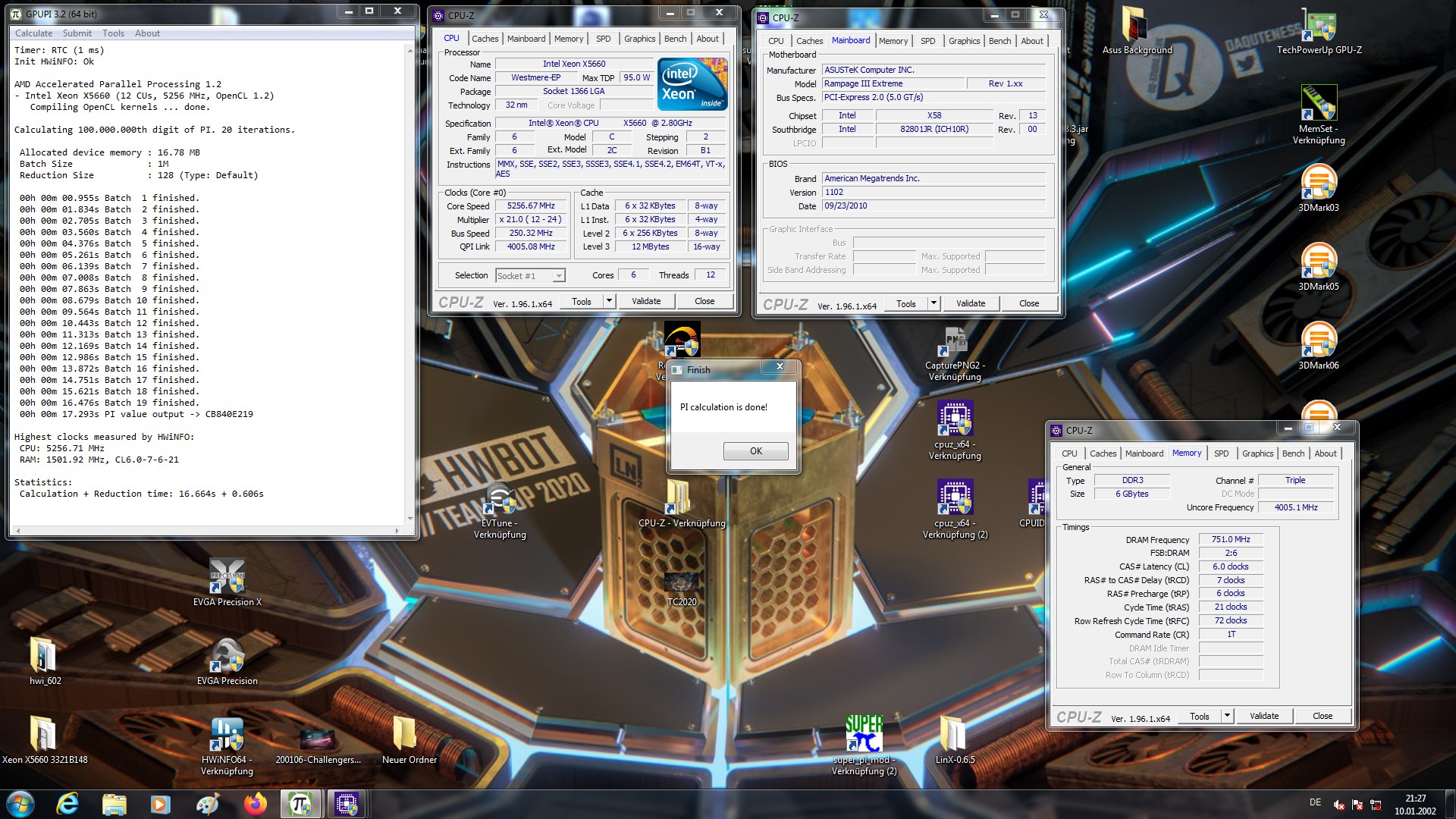Click GPUPI vertical scrollbar down arrow
This screenshot has height=819, width=1456.
410,519
